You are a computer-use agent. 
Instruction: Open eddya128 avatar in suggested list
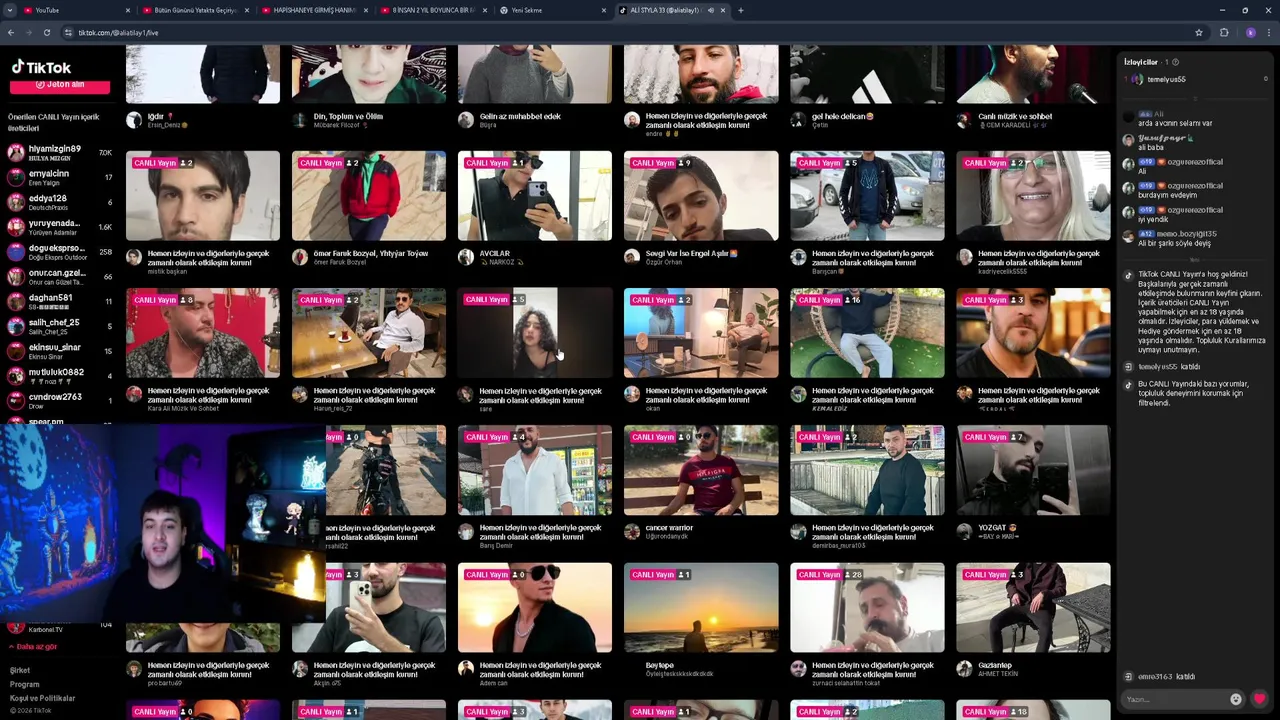16,202
